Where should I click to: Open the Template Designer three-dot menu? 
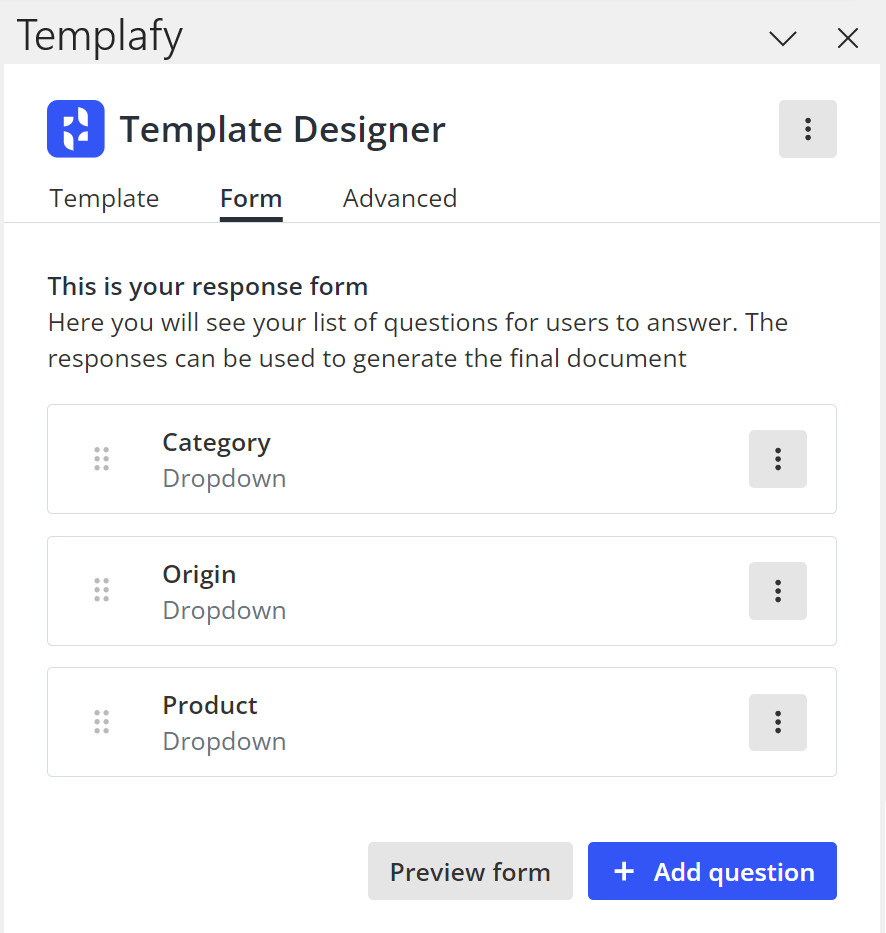click(x=807, y=129)
